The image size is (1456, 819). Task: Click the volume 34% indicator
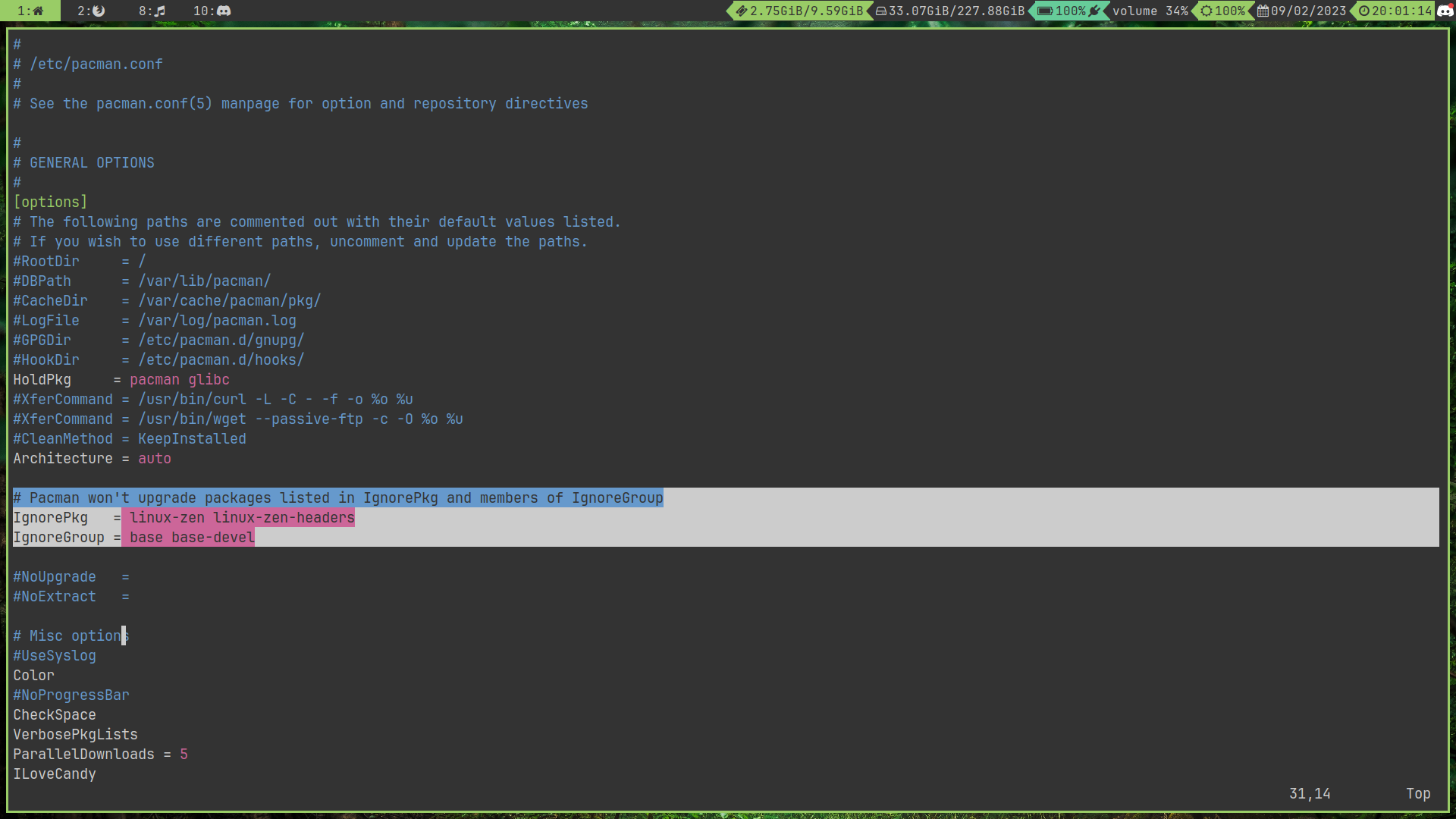1150,11
